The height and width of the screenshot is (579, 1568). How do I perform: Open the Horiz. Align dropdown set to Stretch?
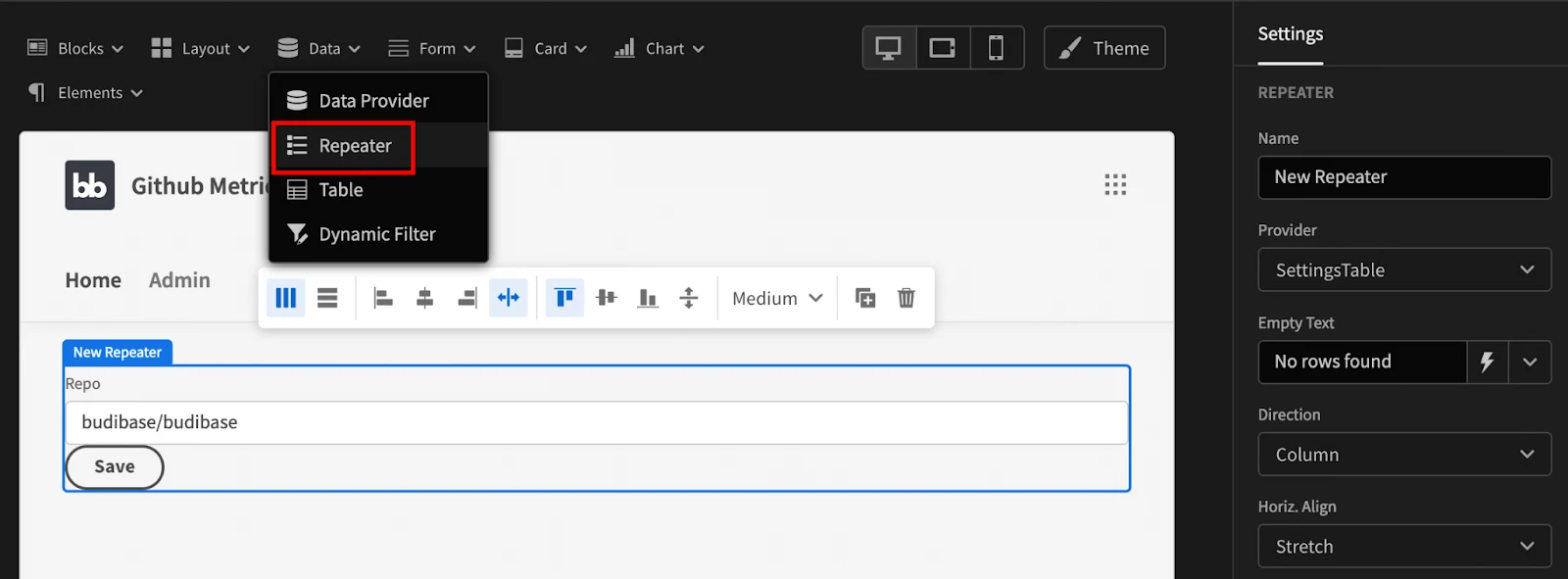click(x=1404, y=546)
